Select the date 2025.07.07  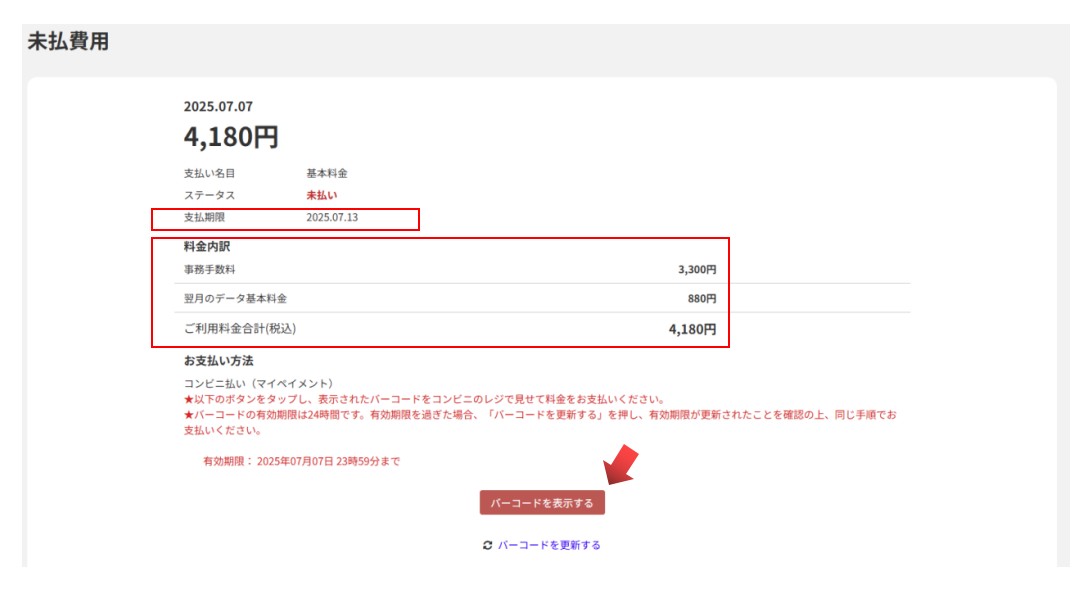[218, 106]
